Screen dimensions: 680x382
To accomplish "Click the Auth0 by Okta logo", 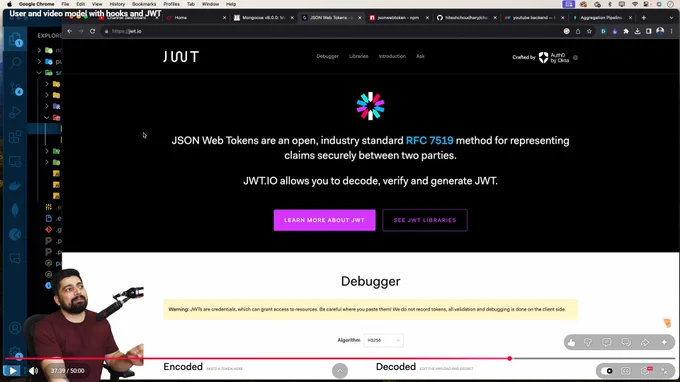I will point(554,58).
